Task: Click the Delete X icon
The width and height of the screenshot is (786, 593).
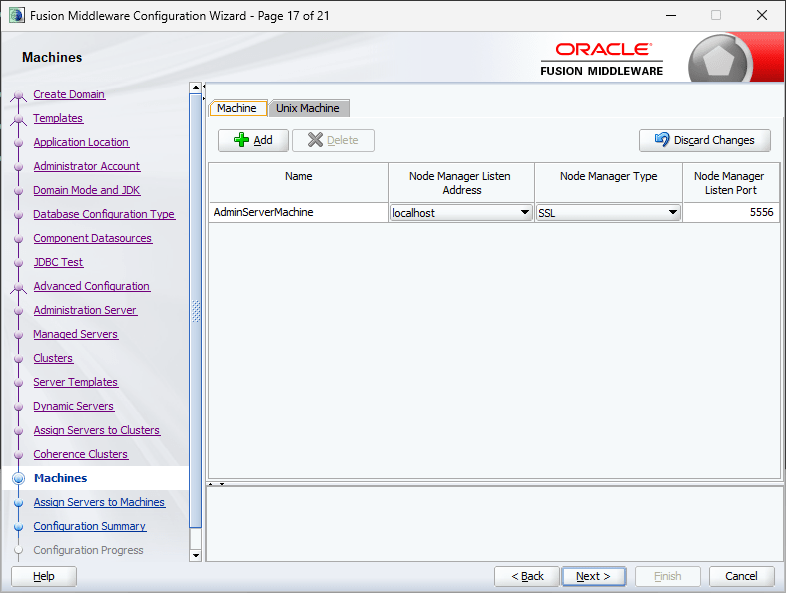Action: click(315, 140)
